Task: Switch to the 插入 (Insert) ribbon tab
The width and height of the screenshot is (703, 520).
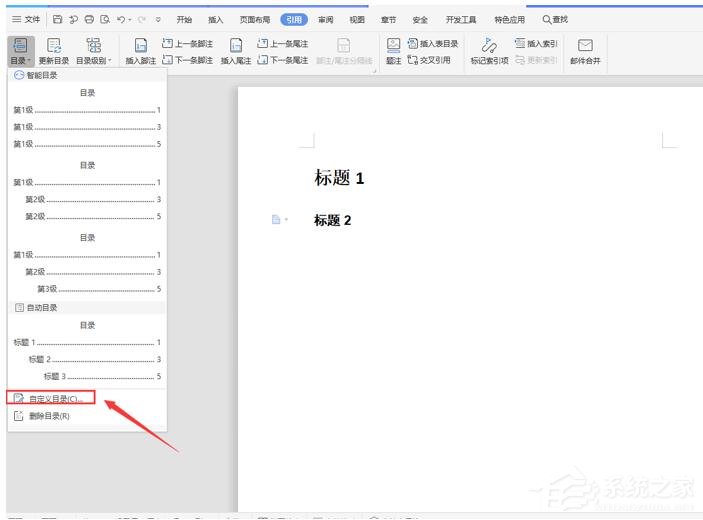Action: pyautogui.click(x=215, y=19)
